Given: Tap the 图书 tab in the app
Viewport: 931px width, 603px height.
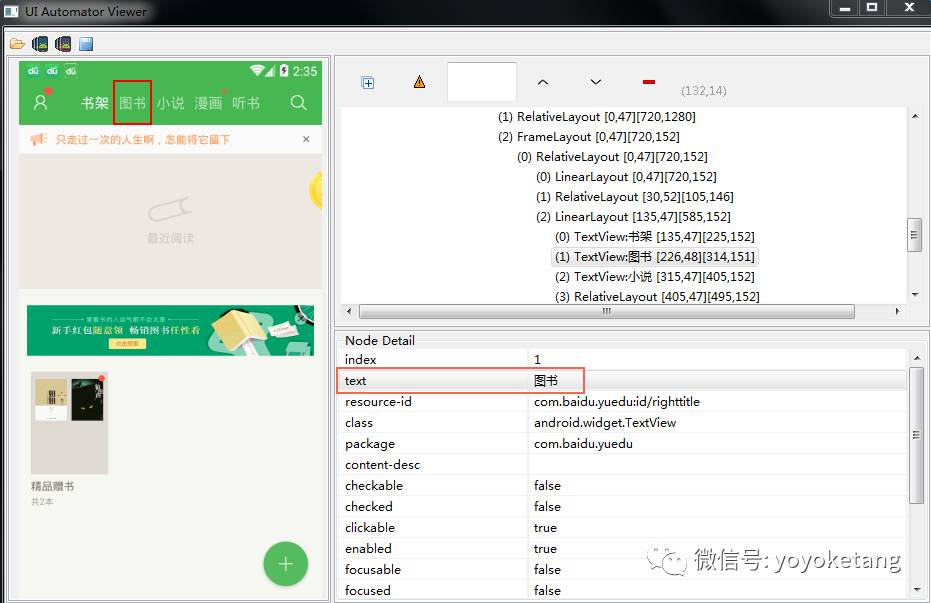Looking at the screenshot, I should pos(132,103).
